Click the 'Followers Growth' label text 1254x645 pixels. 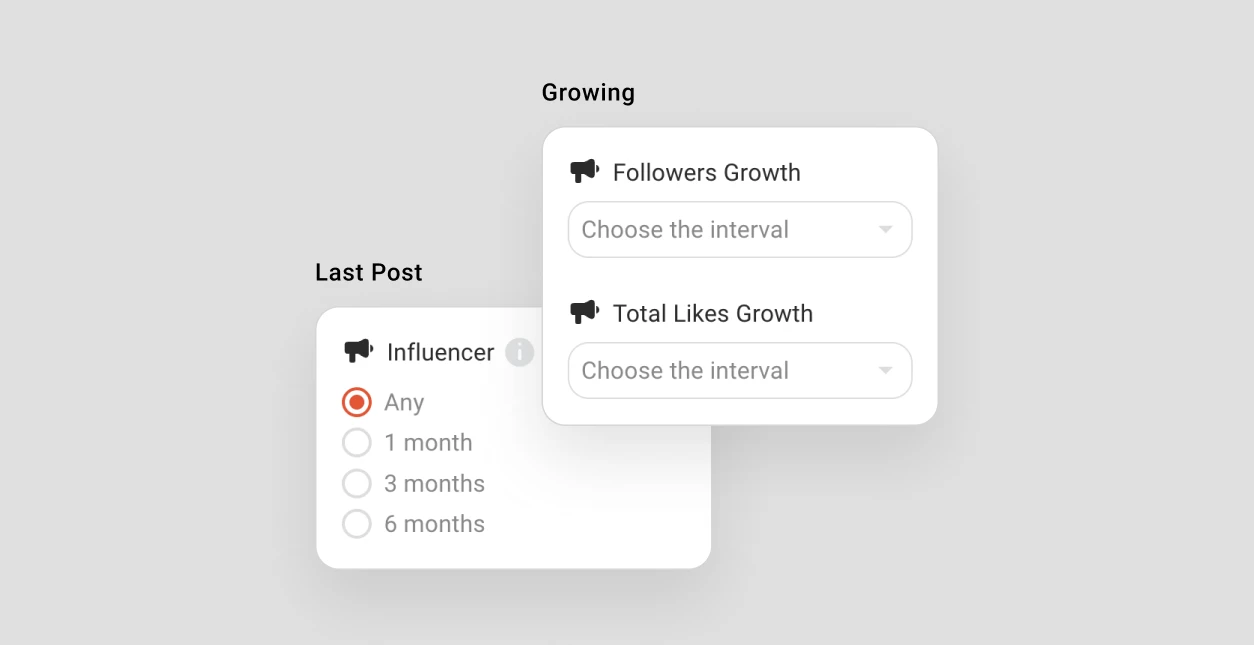707,172
